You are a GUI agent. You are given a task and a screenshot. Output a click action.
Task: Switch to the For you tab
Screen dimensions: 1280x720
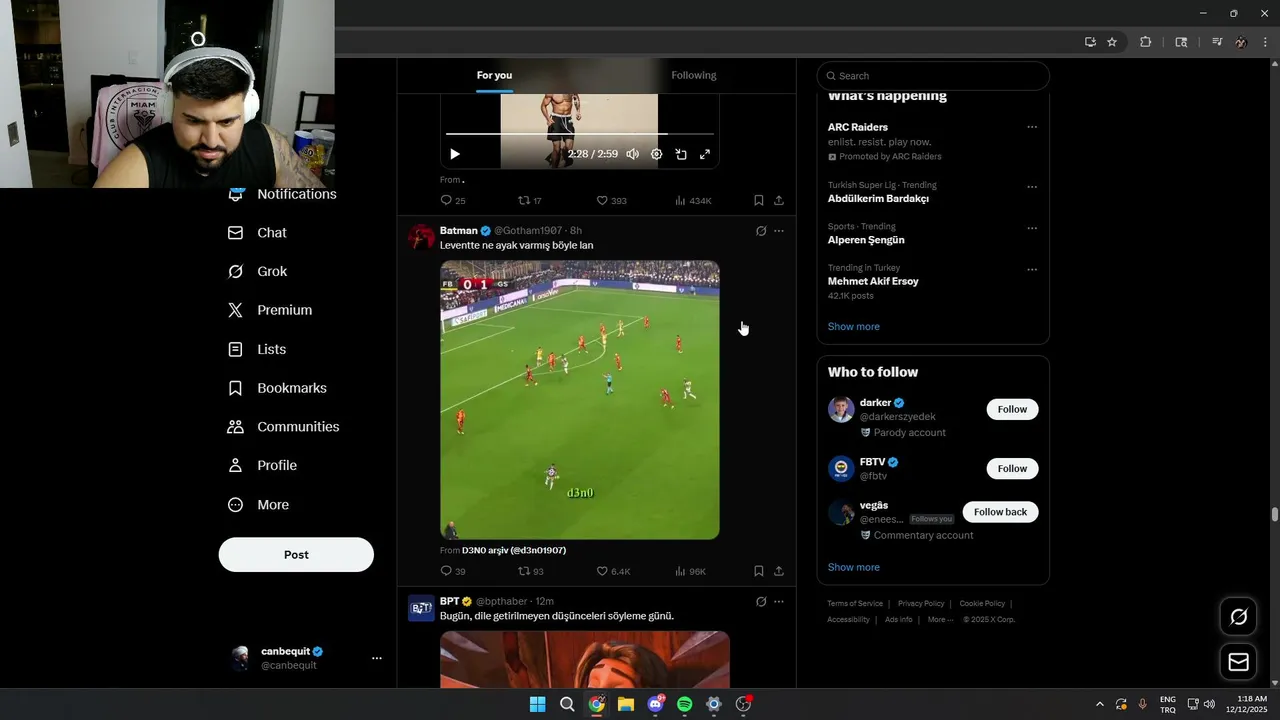[x=494, y=76]
